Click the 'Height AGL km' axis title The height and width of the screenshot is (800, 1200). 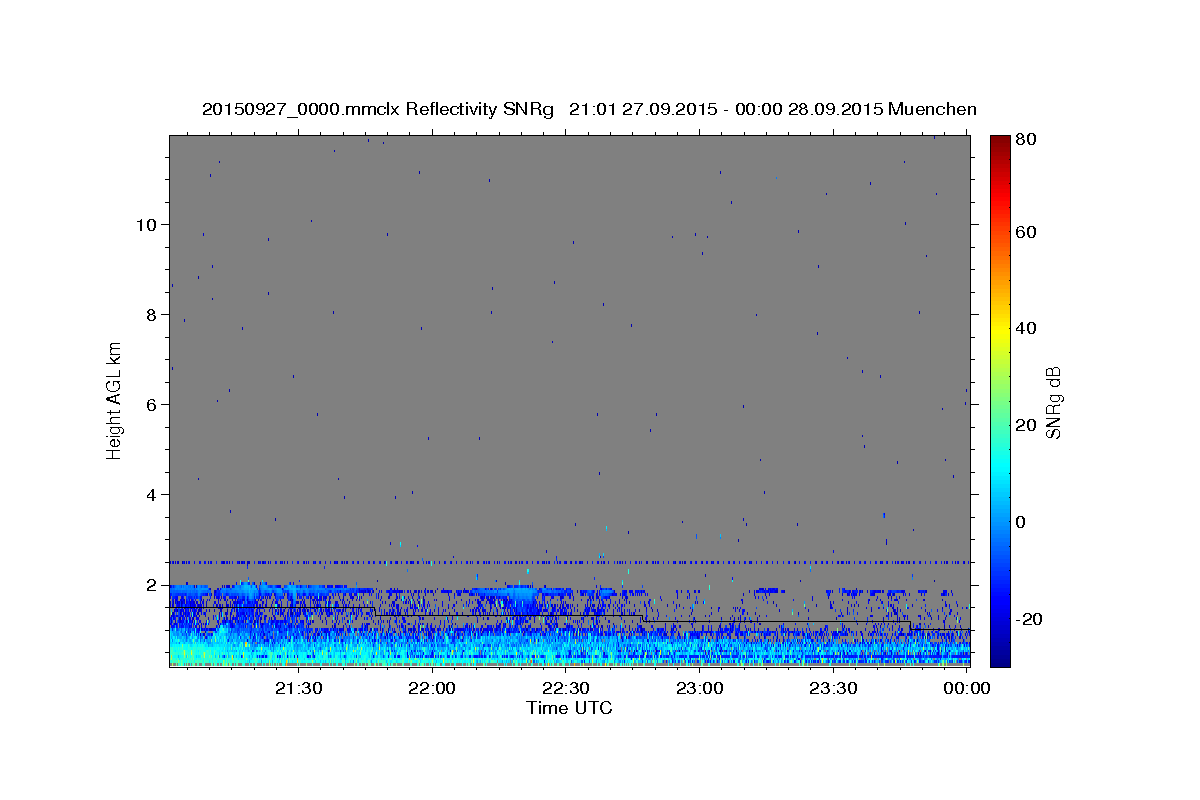click(115, 400)
